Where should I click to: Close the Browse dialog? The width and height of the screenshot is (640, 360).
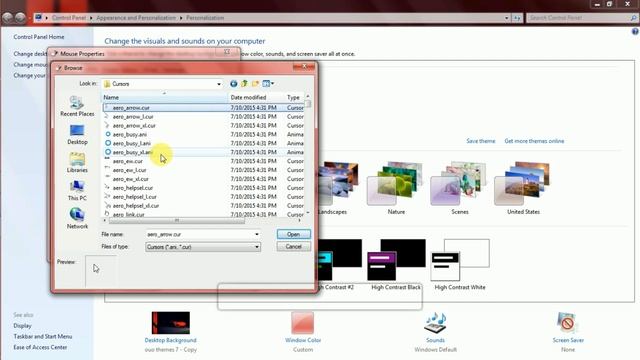tap(304, 67)
